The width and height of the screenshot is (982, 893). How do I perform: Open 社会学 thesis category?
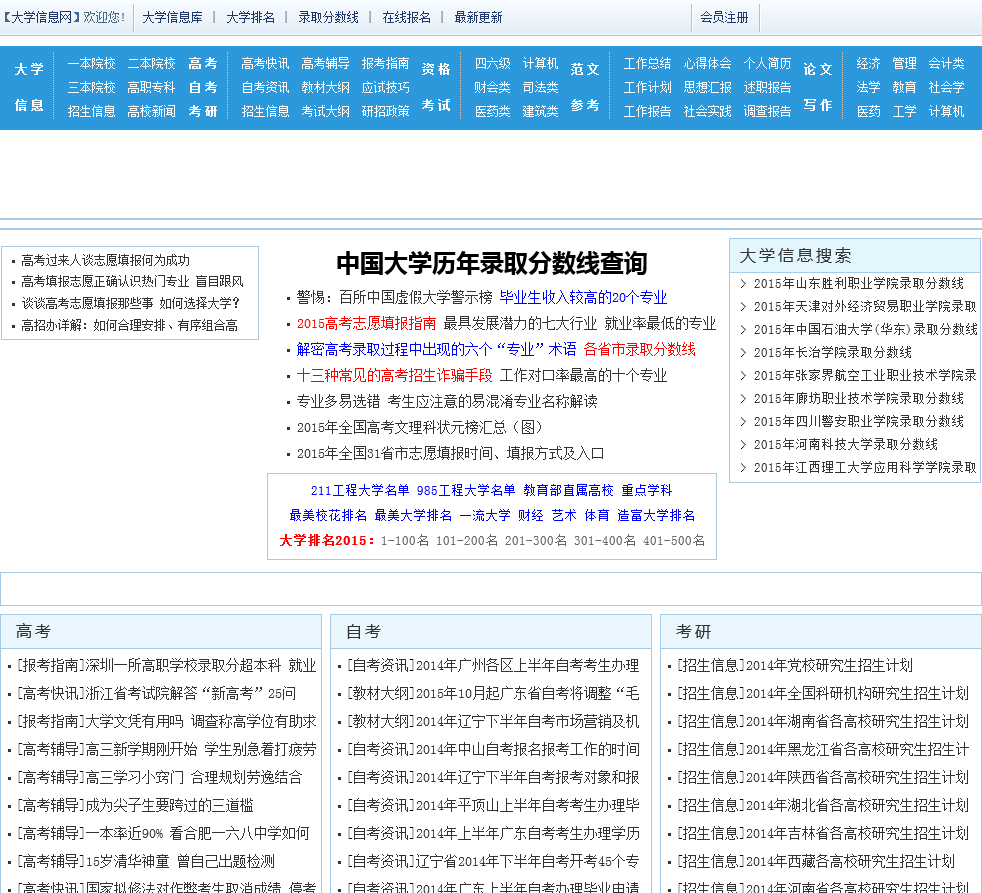[946, 87]
